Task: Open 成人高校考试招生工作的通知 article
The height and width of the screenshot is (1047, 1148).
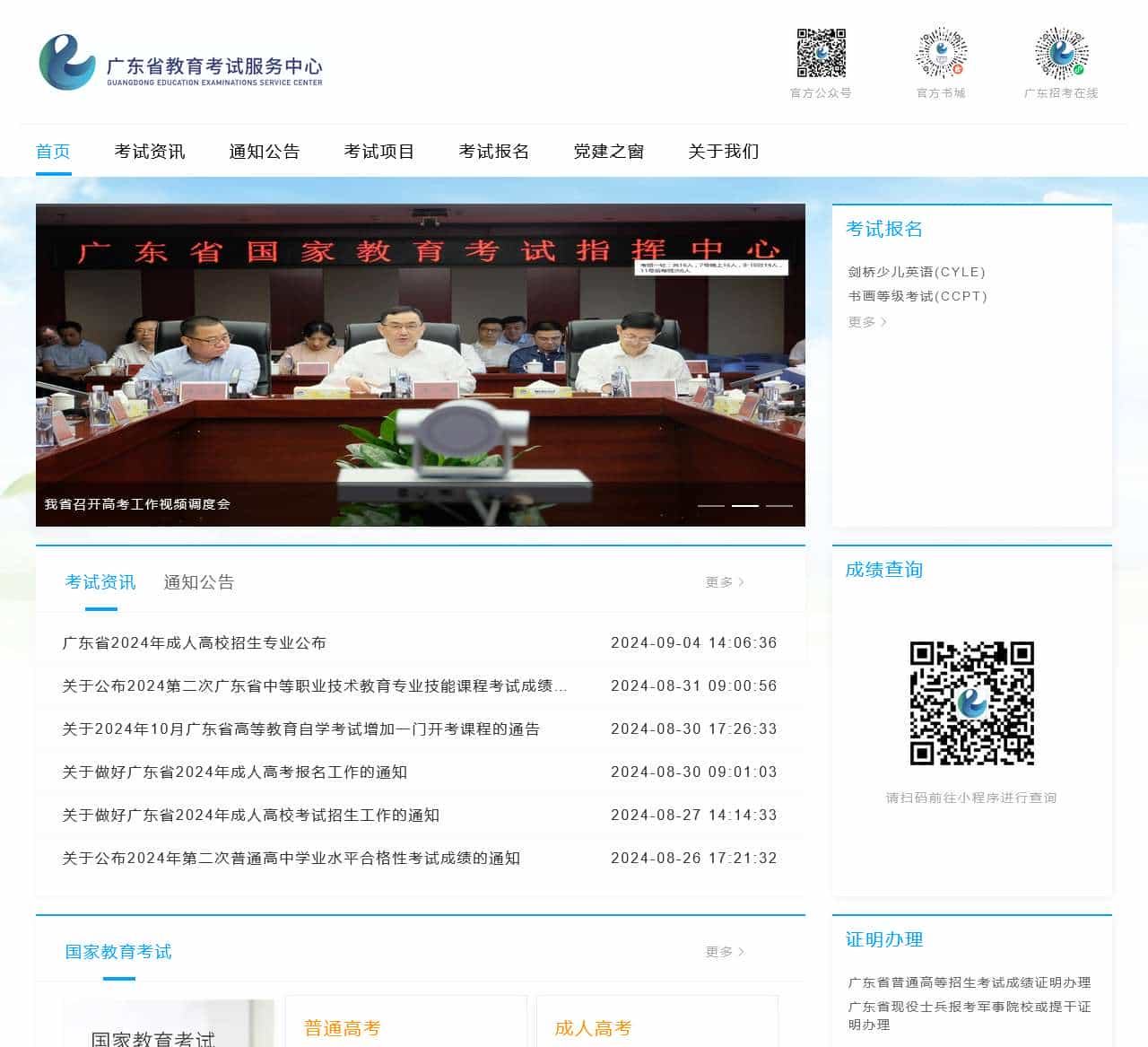Action: pos(251,815)
